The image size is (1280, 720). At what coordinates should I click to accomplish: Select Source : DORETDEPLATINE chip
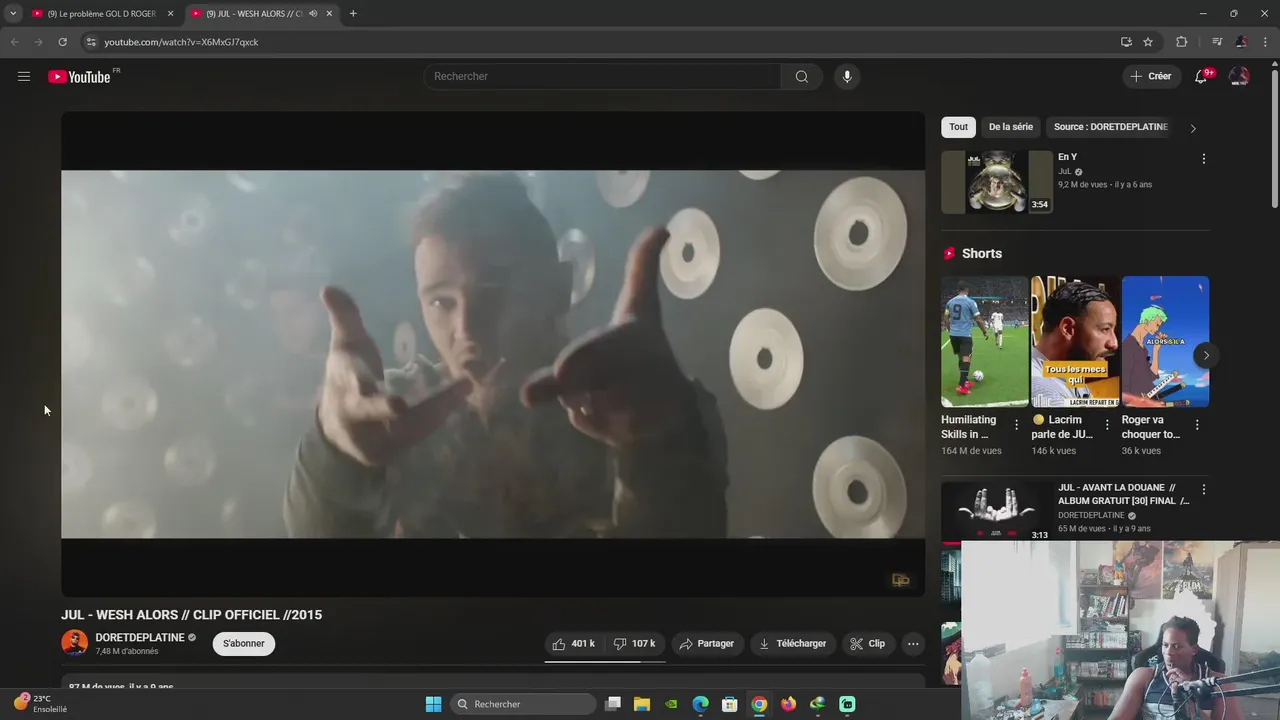1111,127
